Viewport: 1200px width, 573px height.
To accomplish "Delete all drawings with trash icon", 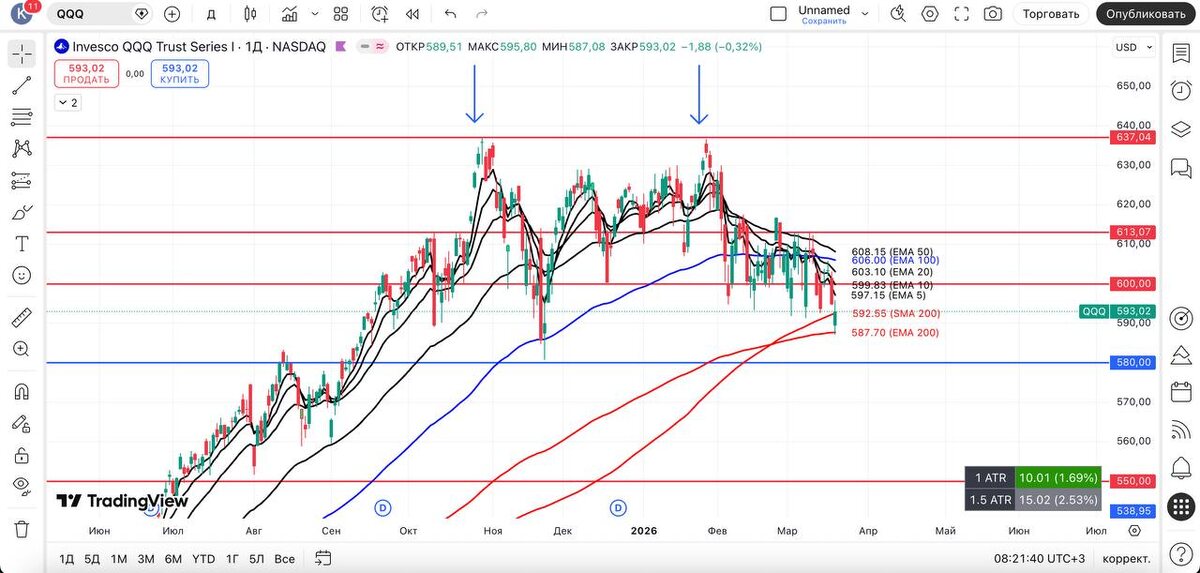I will (x=21, y=529).
